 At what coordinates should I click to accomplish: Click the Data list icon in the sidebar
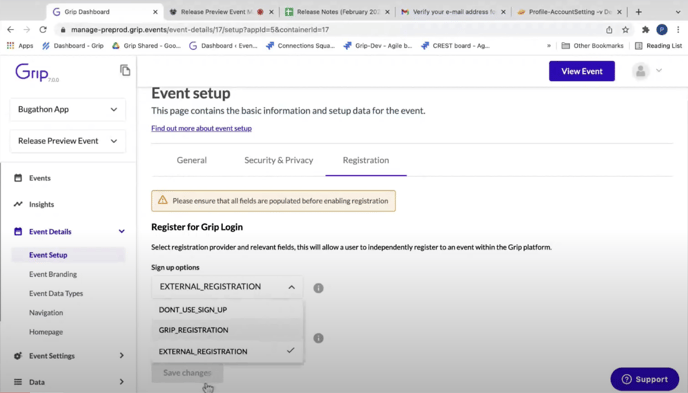[x=18, y=382]
